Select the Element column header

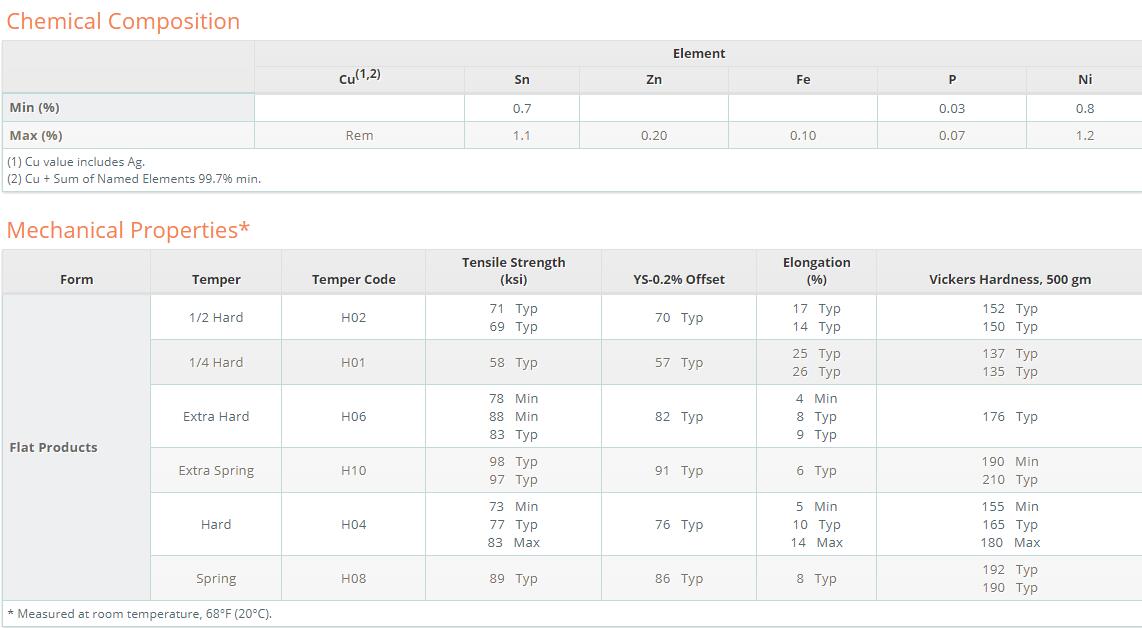698,53
